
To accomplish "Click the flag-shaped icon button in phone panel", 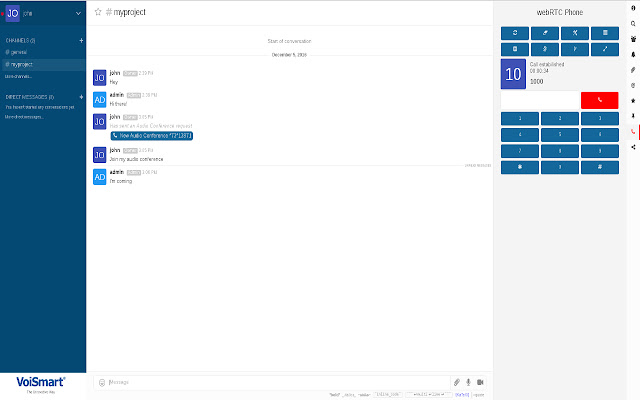I will point(575,49).
